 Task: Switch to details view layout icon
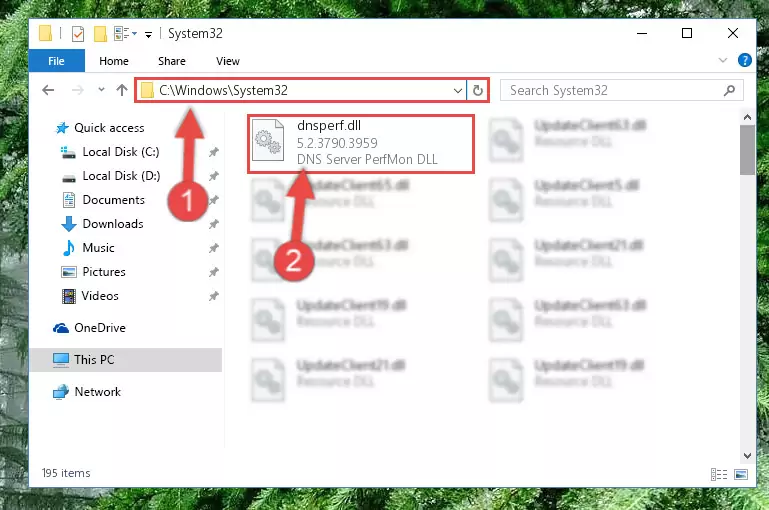point(718,474)
